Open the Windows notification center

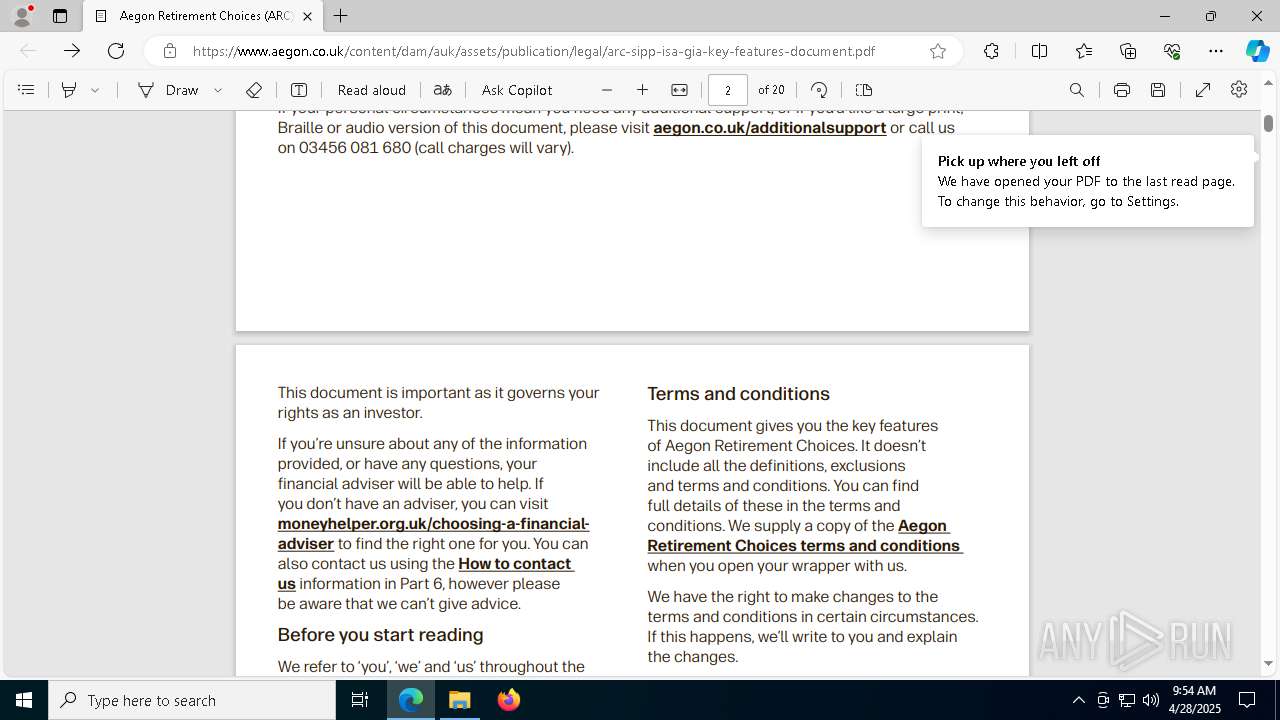(x=1247, y=700)
